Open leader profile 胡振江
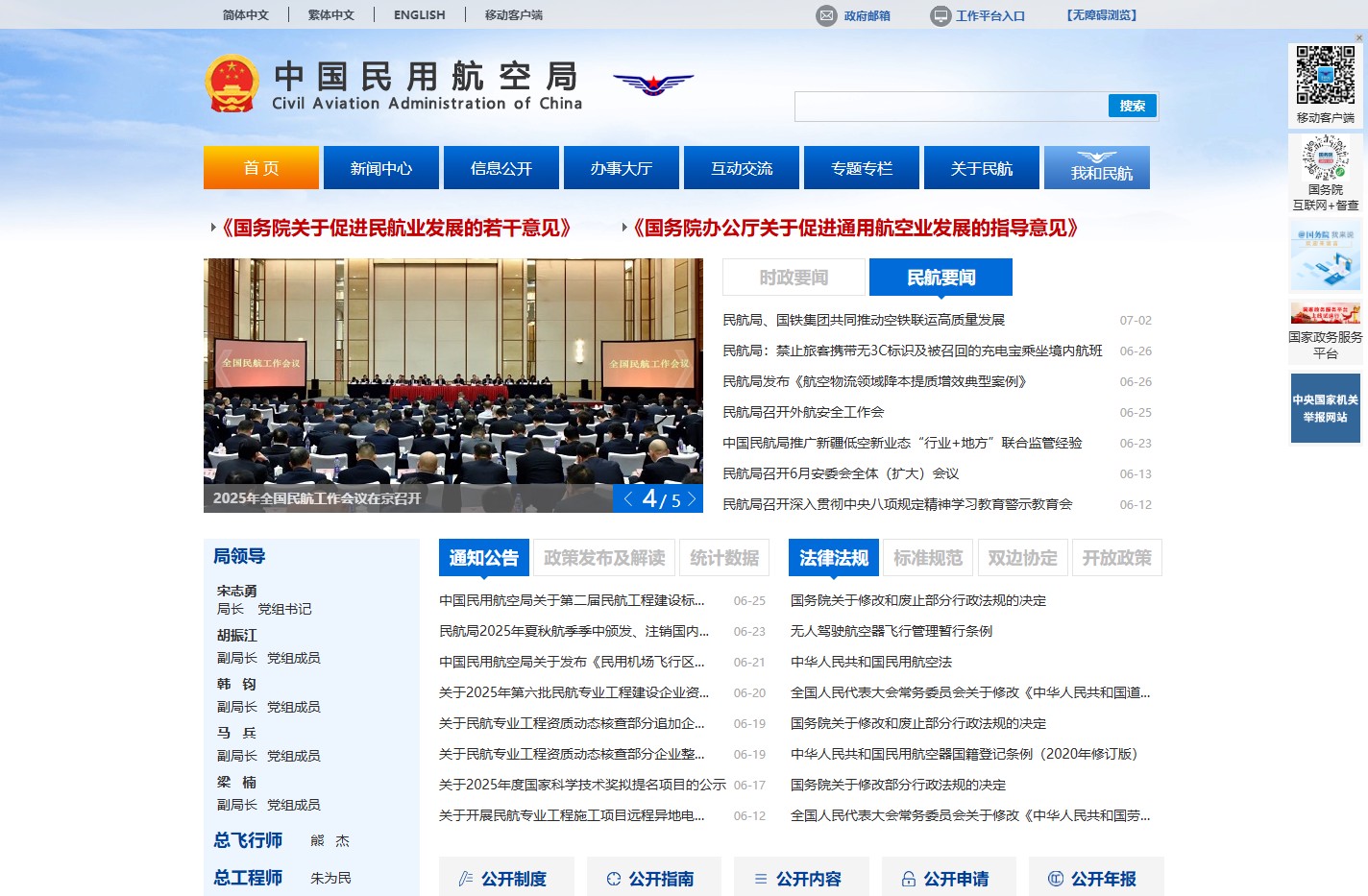1368x896 pixels. coord(237,636)
